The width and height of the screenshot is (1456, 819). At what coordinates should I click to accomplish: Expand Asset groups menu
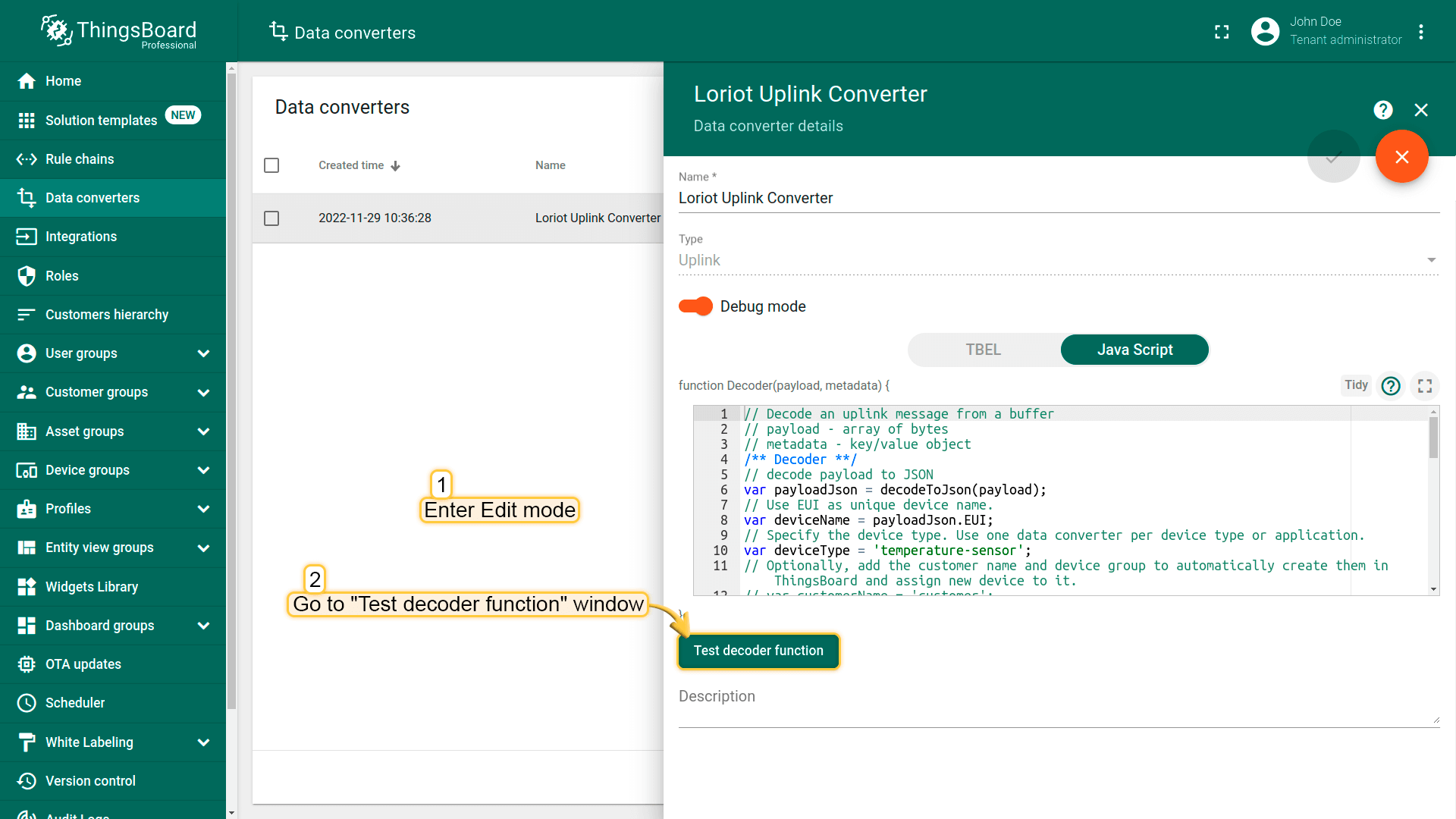pos(203,431)
